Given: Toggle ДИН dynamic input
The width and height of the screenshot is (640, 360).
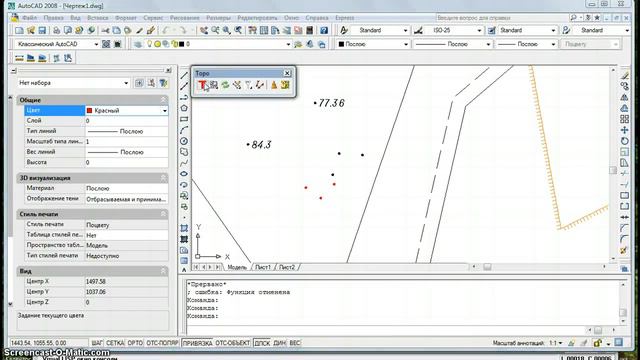Looking at the screenshot, I should pyautogui.click(x=279, y=343).
